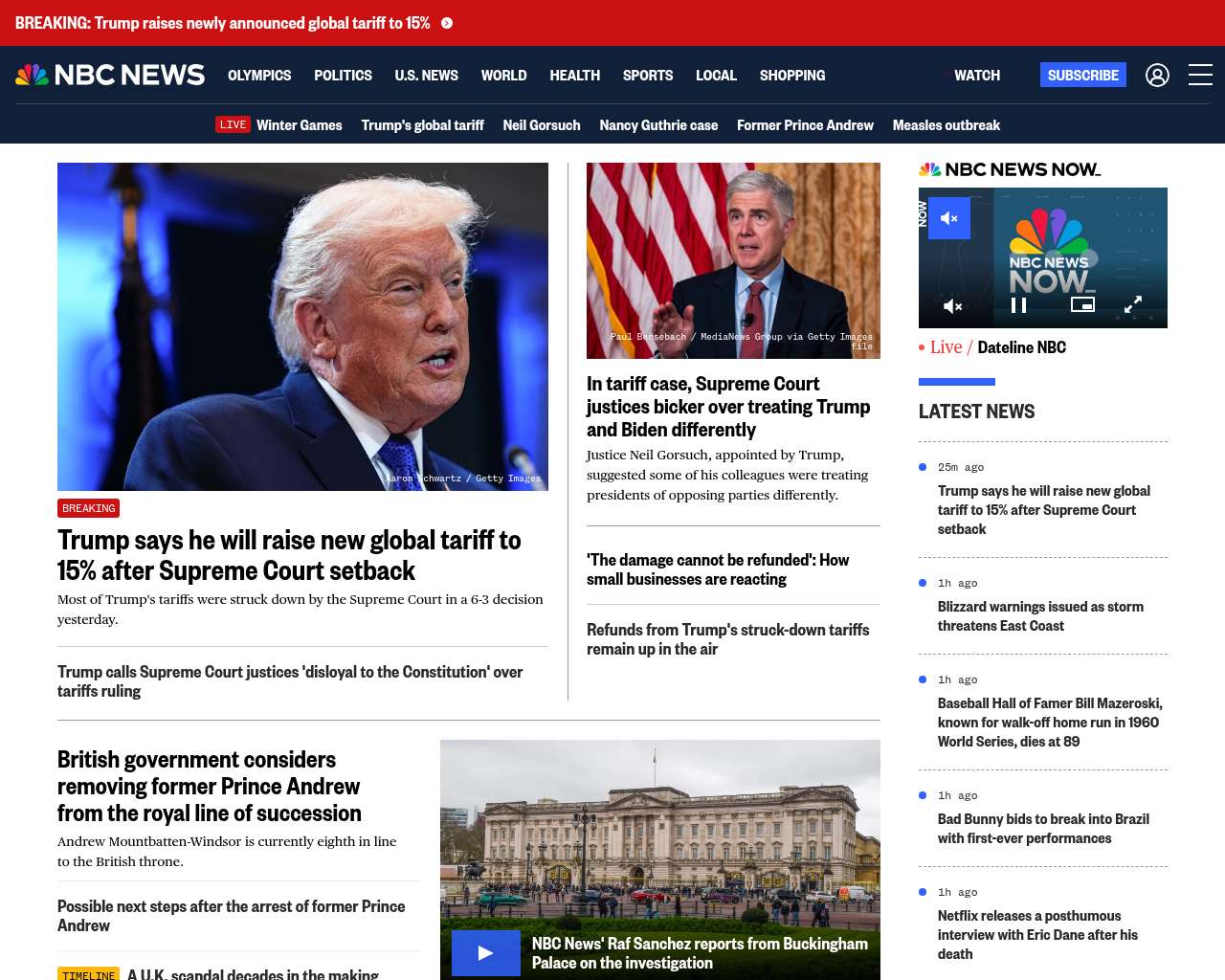Click the Subscribe button
Screen dimensions: 1225x980
[x=1082, y=75]
